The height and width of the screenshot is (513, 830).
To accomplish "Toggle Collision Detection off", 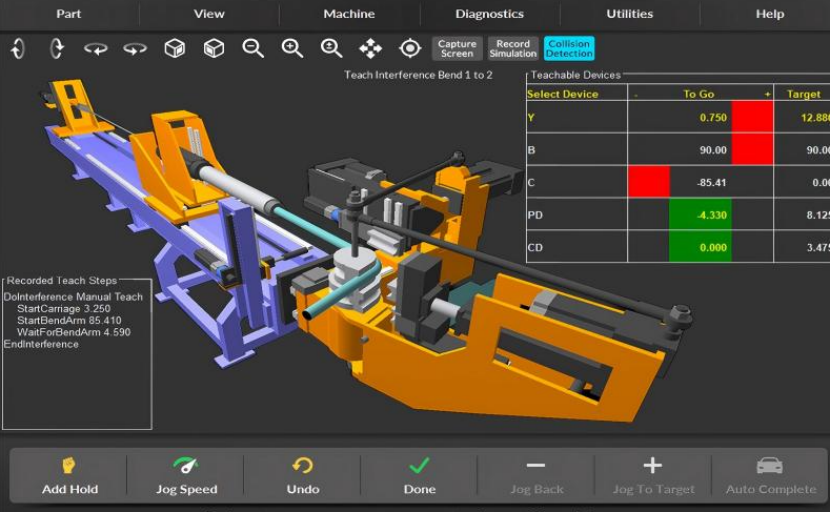I will (569, 49).
